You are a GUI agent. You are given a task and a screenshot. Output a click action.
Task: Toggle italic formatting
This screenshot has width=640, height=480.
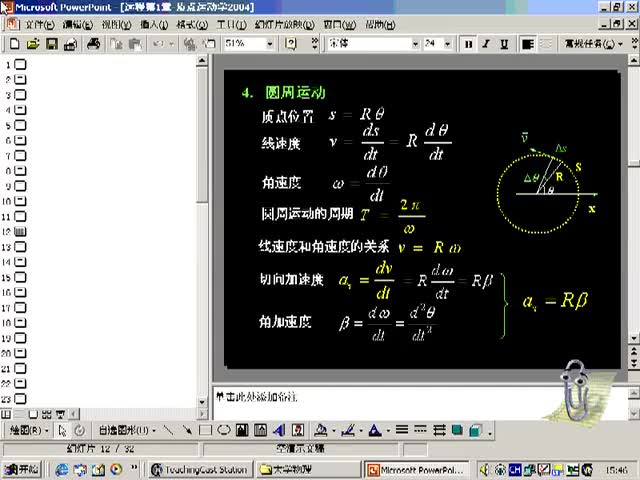[x=486, y=44]
